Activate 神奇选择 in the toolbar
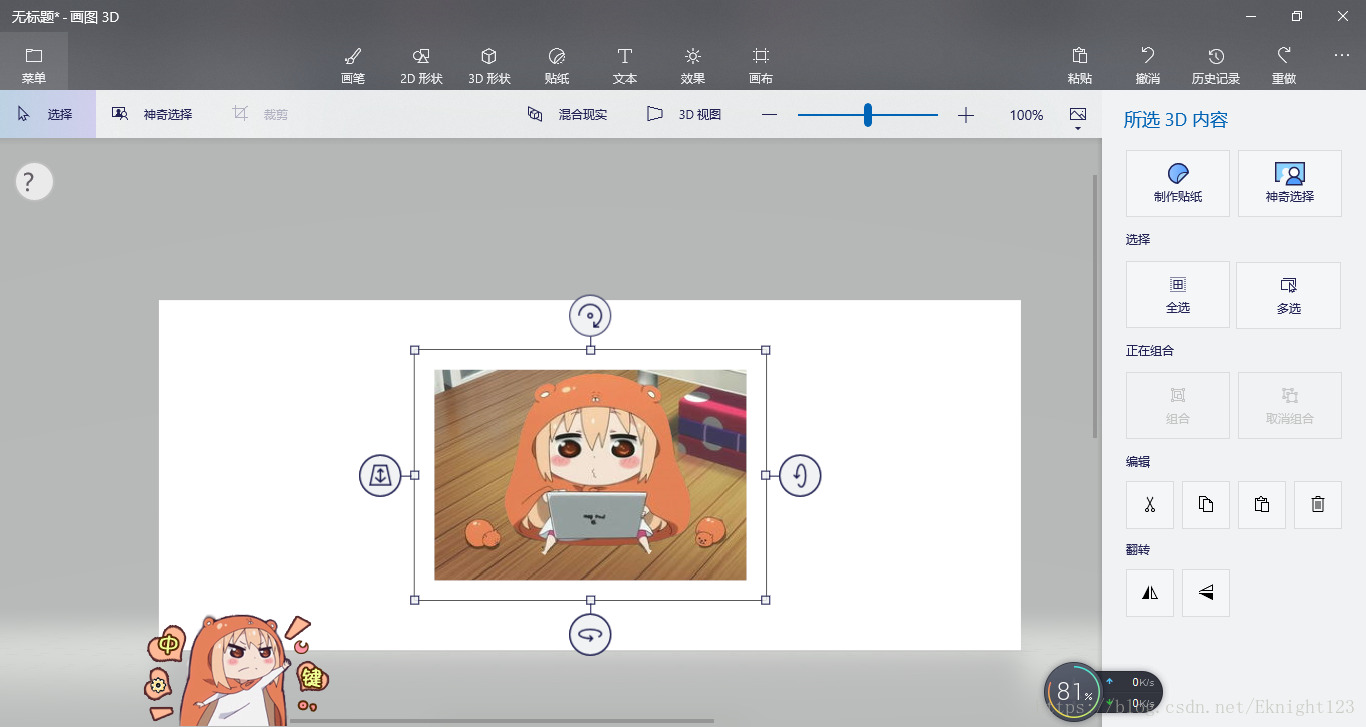 coord(152,114)
